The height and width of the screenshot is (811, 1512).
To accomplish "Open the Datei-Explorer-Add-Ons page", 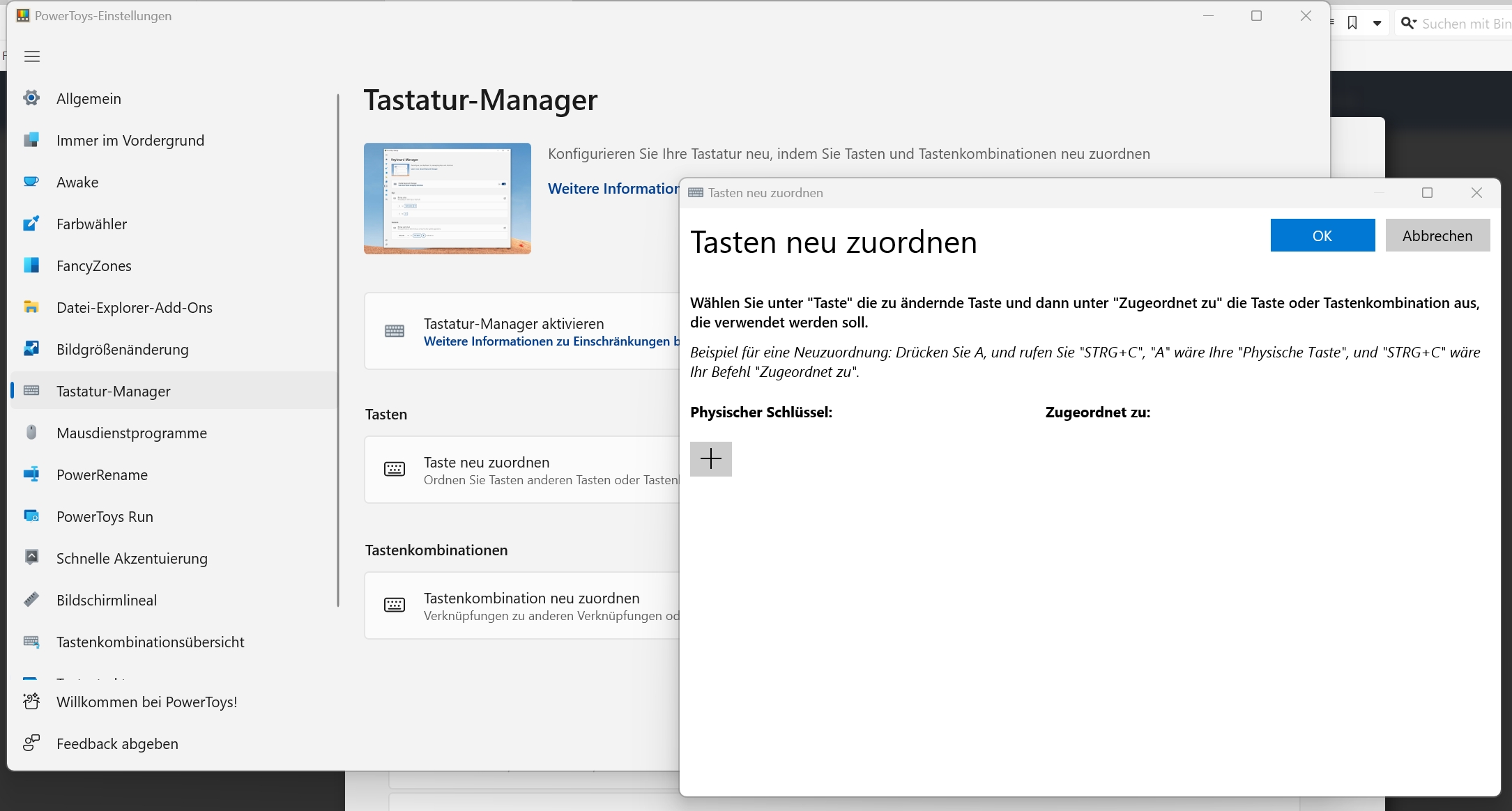I will (135, 307).
